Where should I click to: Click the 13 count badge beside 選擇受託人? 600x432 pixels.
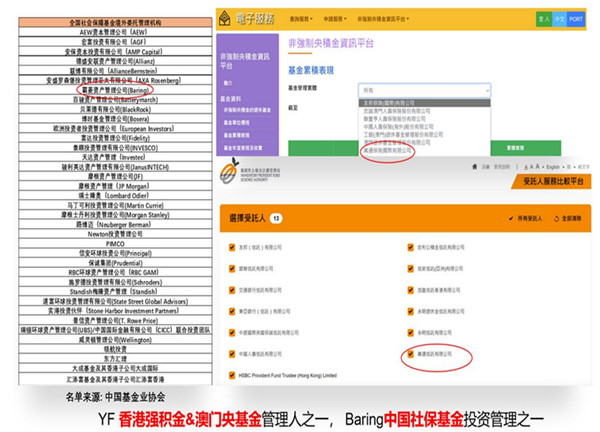[x=276, y=218]
